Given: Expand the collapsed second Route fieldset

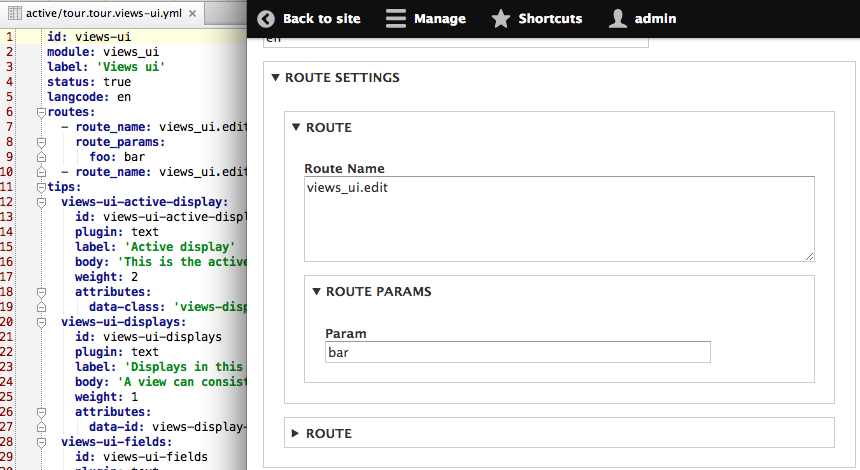Looking at the screenshot, I should point(296,433).
